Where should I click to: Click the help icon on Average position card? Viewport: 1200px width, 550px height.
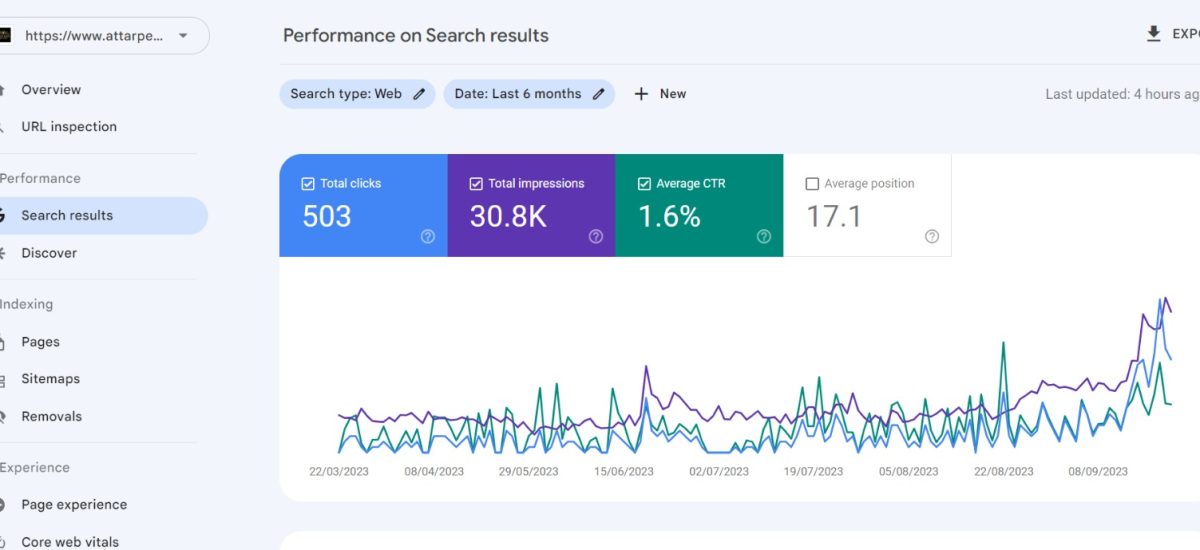tap(932, 237)
